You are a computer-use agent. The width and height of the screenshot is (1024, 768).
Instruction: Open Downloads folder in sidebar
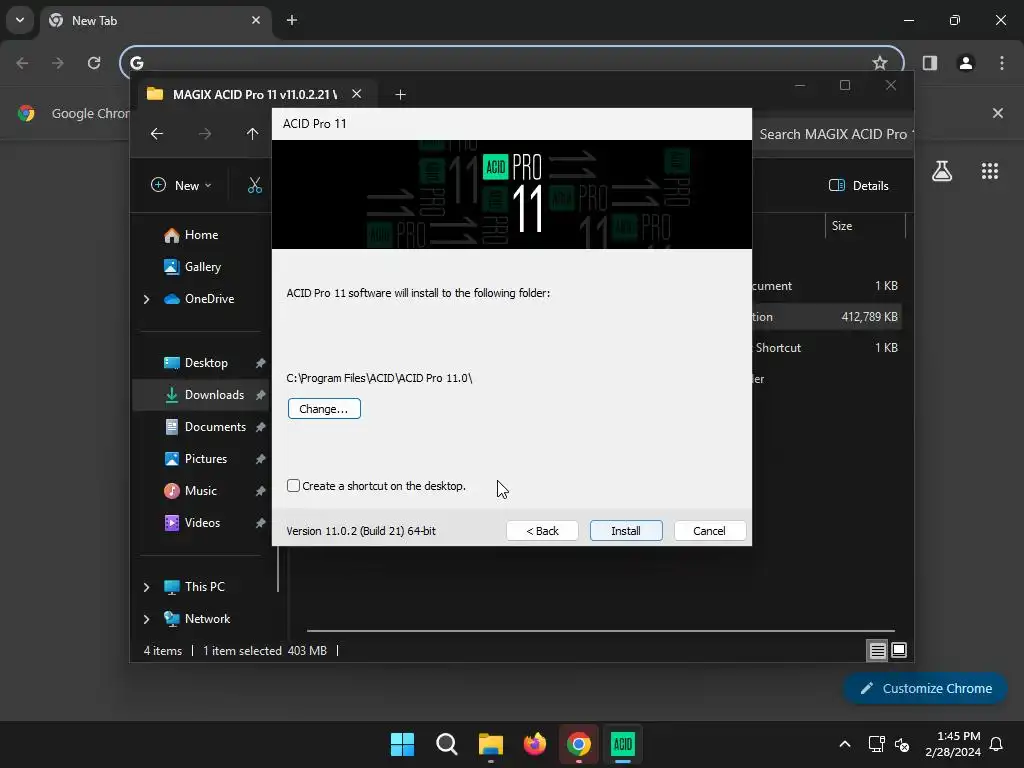tap(214, 395)
